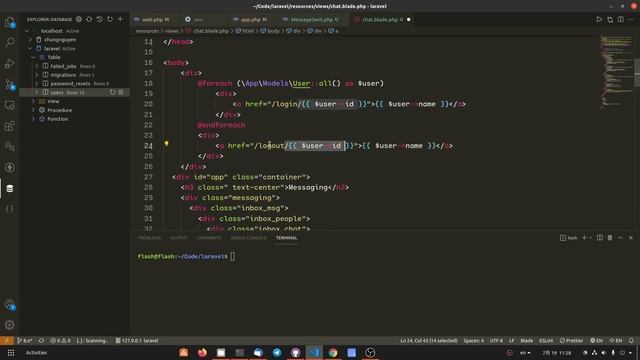
Task: Open the Accounts icon in activity bar
Action: [10, 304]
